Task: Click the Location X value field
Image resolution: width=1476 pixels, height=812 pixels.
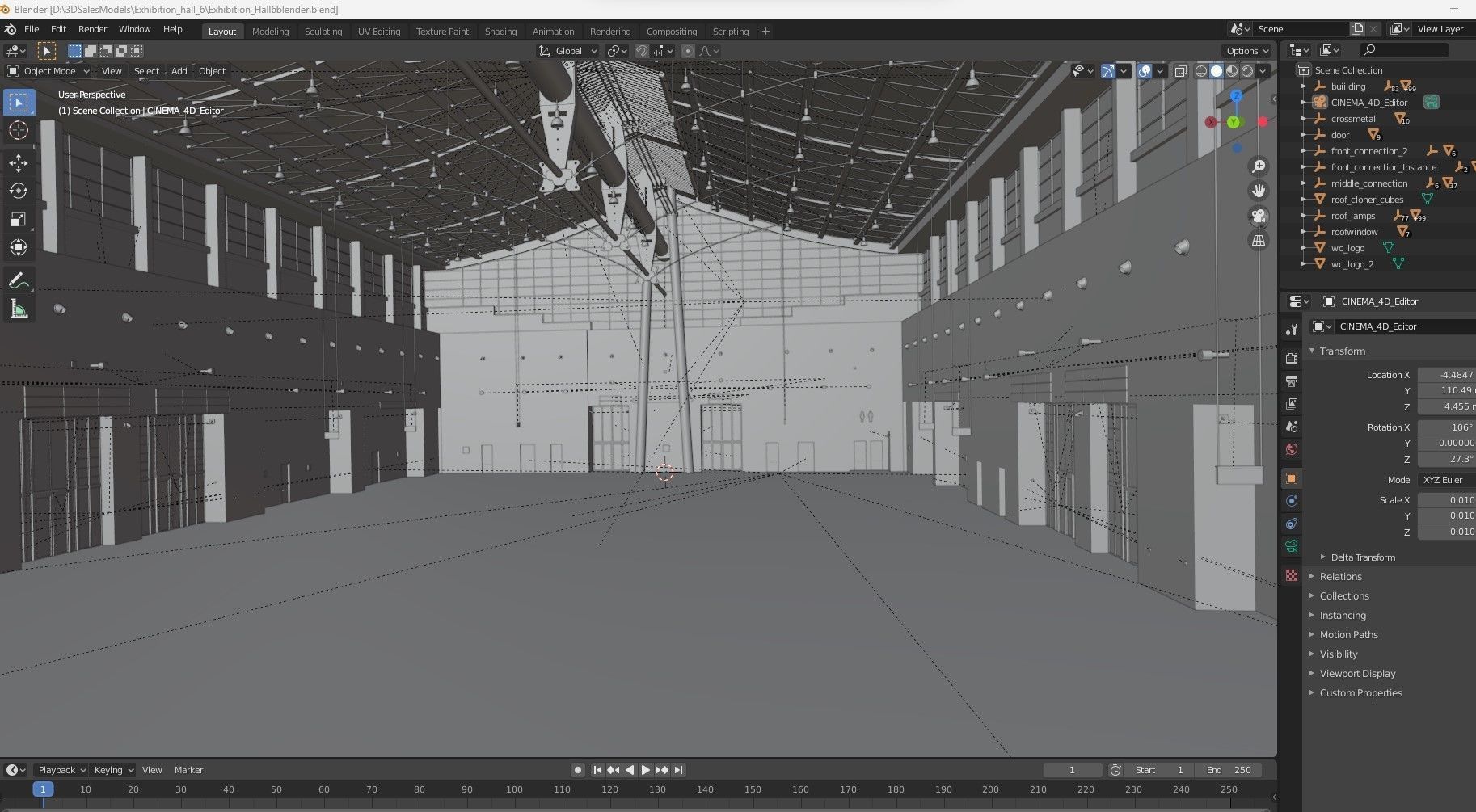Action: point(1447,375)
